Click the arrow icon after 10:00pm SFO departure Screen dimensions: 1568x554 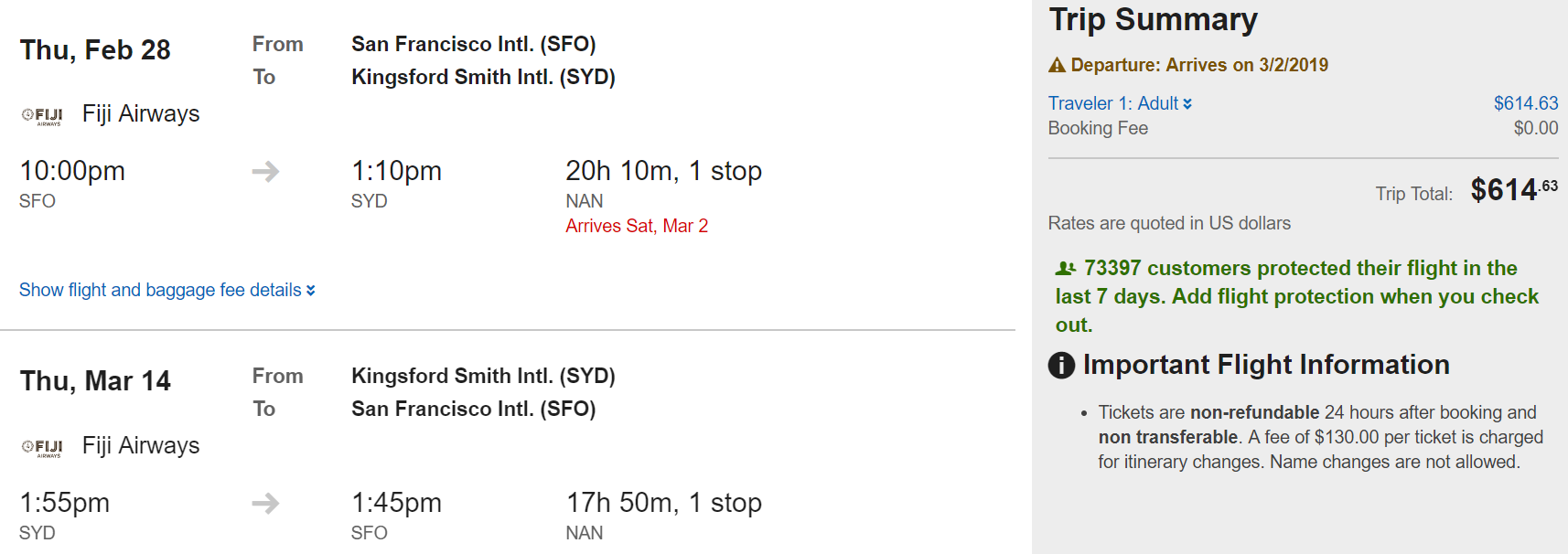265,171
